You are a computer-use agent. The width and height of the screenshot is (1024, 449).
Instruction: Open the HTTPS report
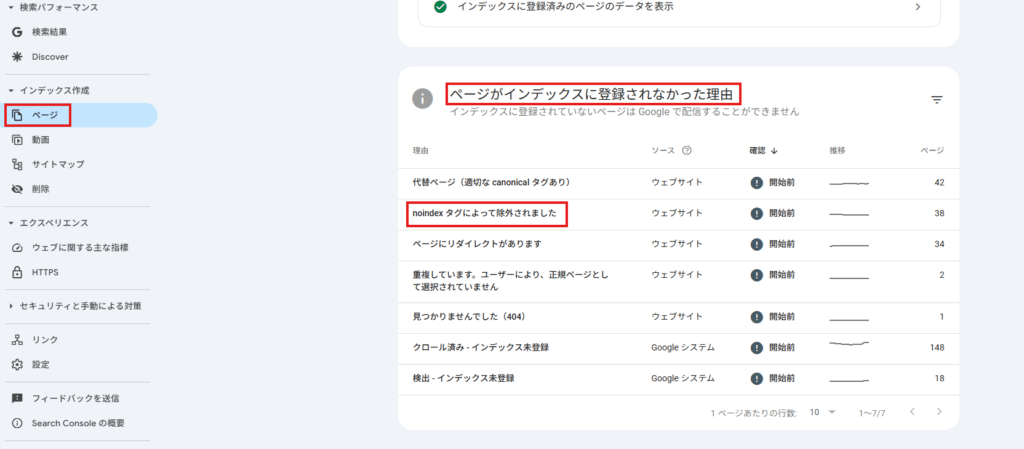[x=45, y=272]
